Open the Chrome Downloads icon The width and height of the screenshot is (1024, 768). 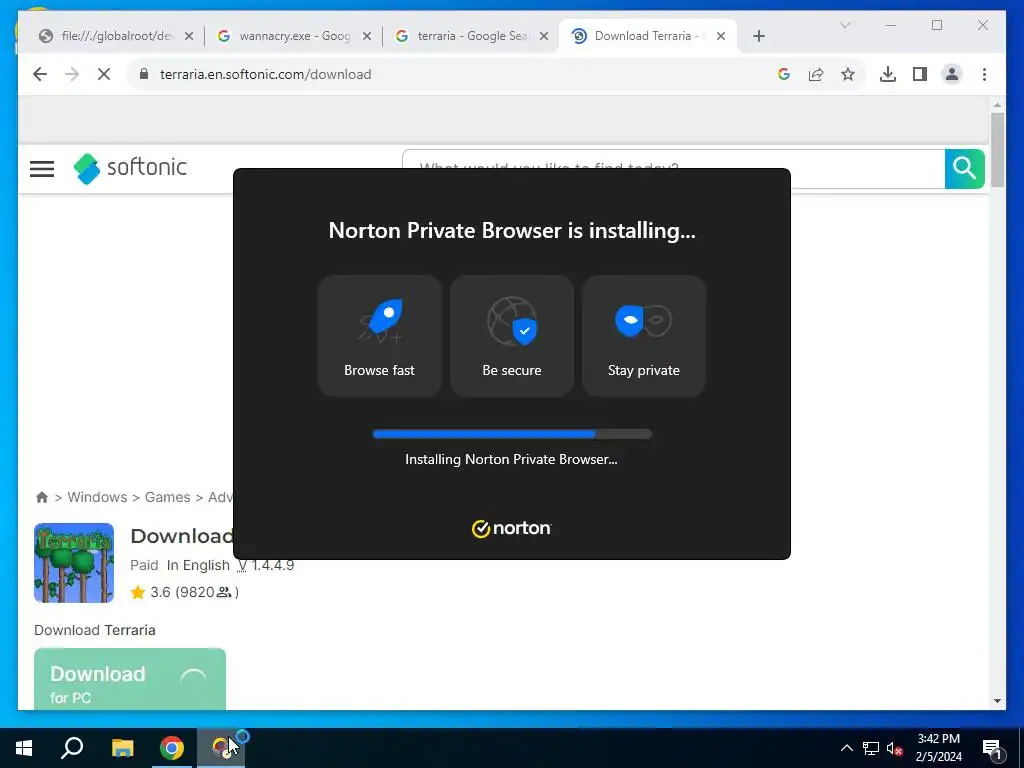pos(888,74)
